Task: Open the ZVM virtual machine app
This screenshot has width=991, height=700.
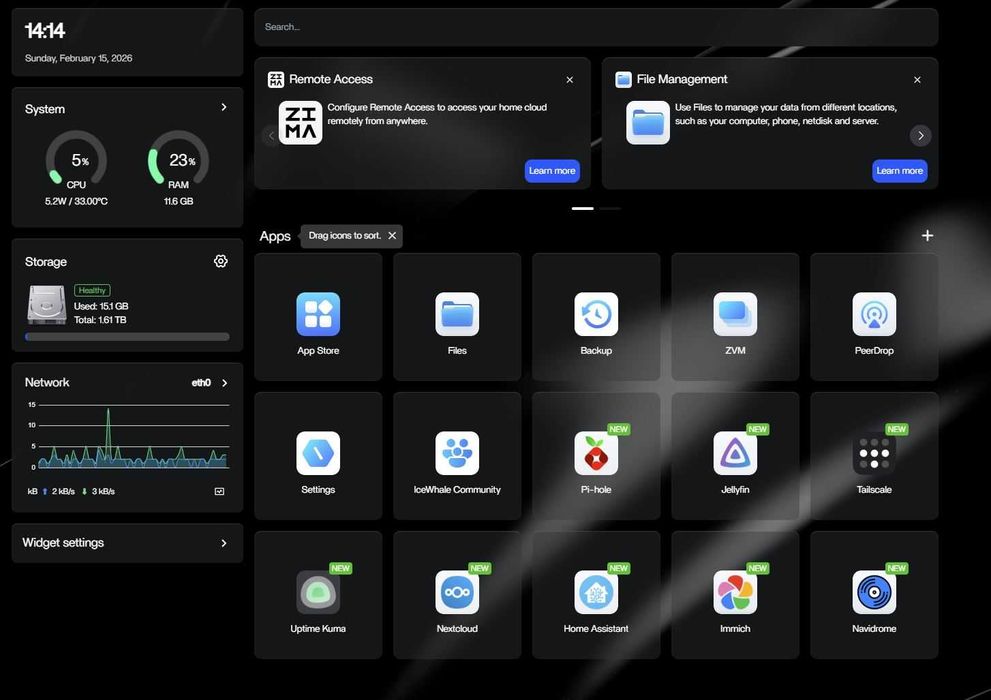Action: tap(735, 314)
